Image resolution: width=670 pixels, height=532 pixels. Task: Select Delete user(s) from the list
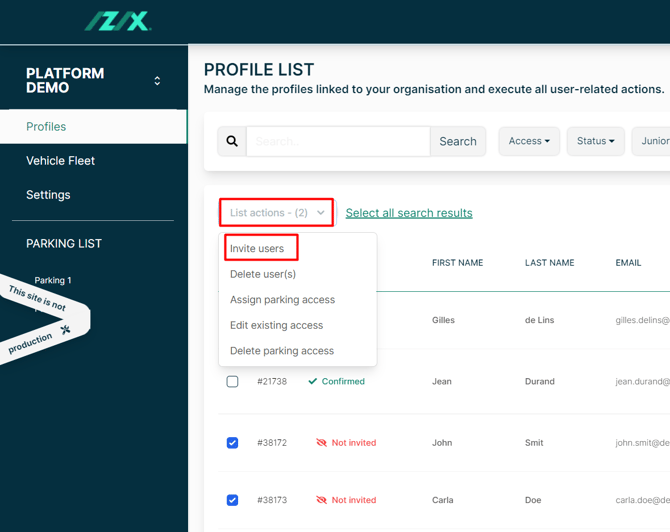click(263, 274)
